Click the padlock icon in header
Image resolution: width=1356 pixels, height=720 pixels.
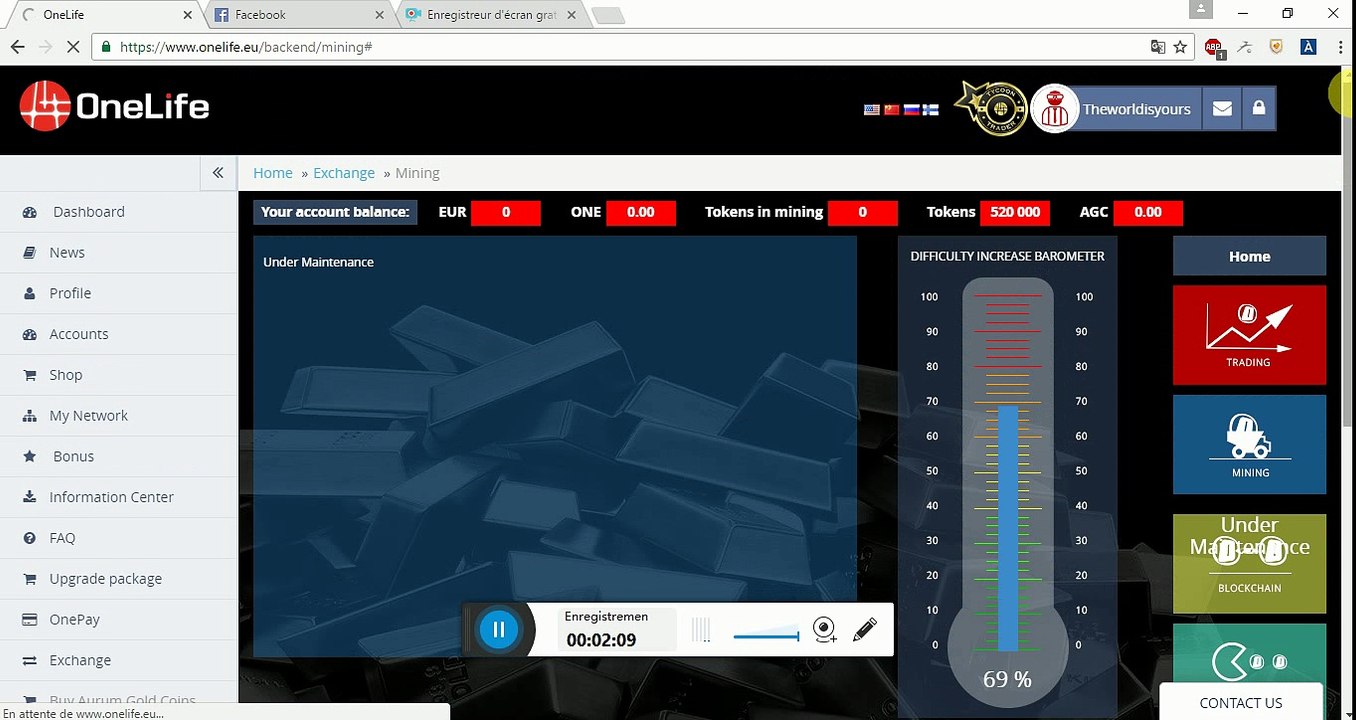[1259, 109]
